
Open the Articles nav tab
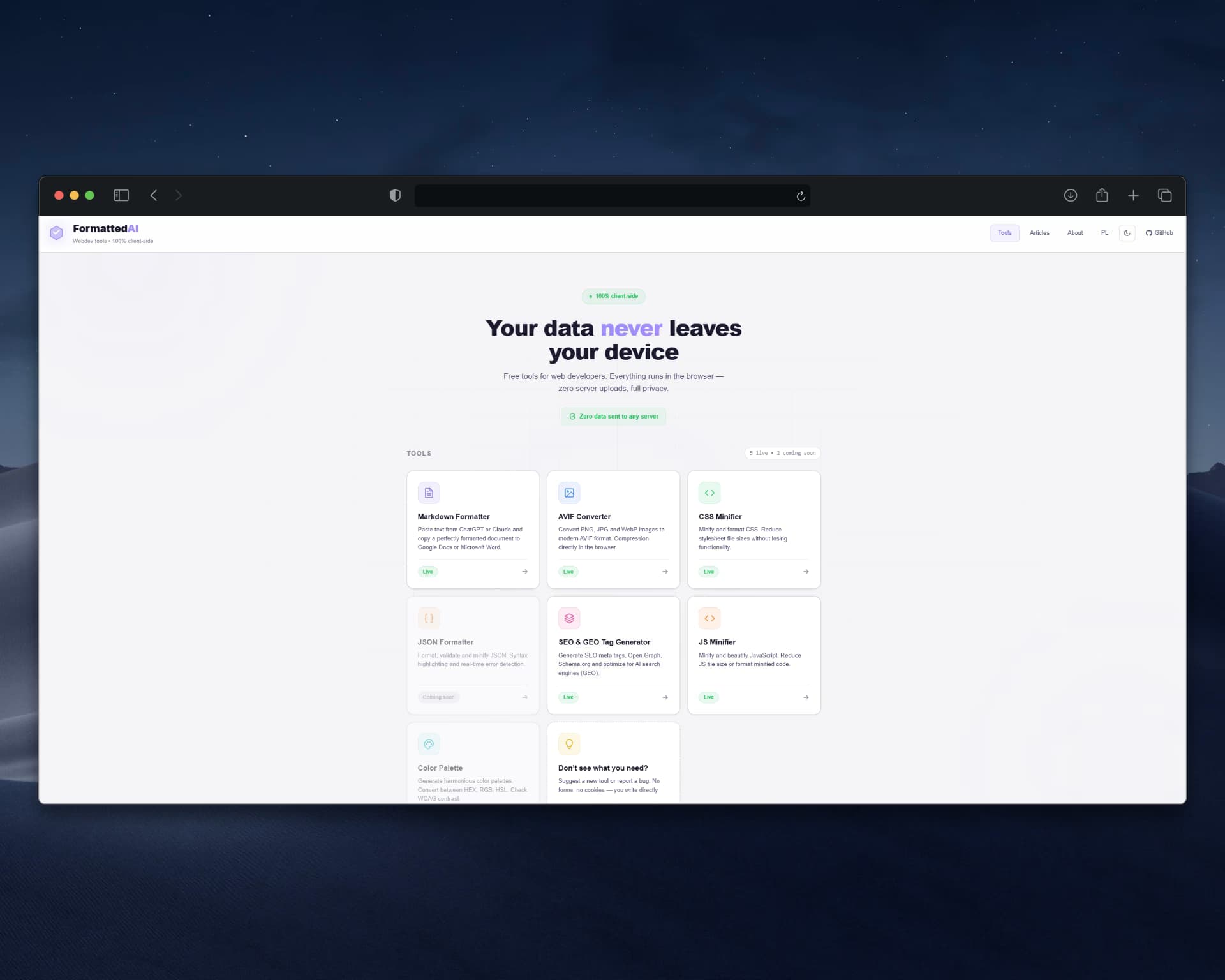click(1039, 233)
